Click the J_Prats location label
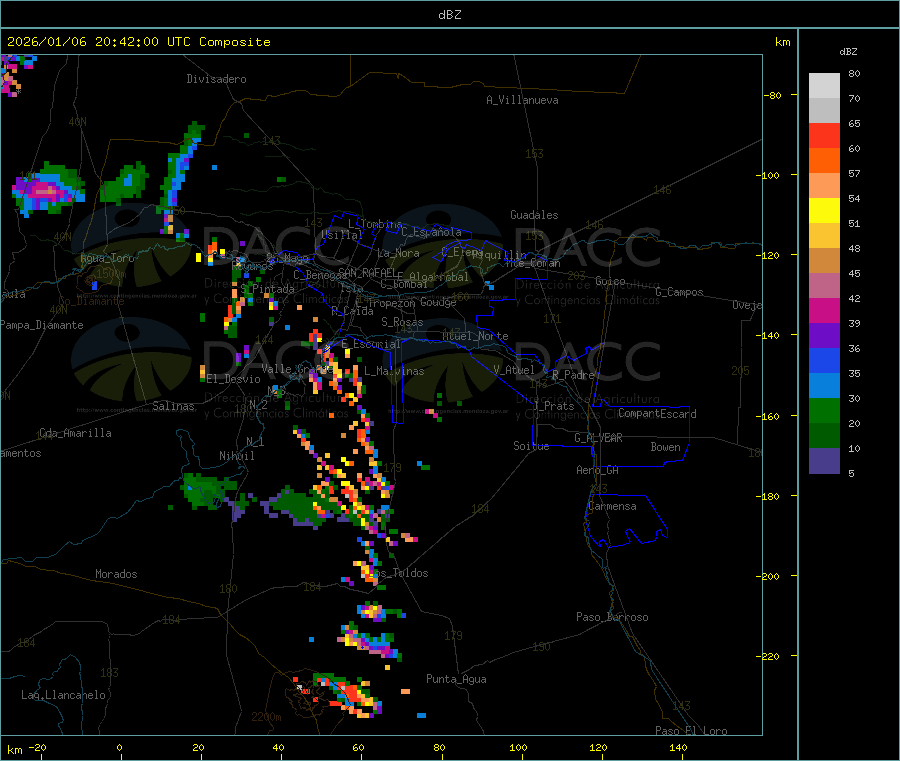The height and width of the screenshot is (761, 900). click(x=553, y=406)
